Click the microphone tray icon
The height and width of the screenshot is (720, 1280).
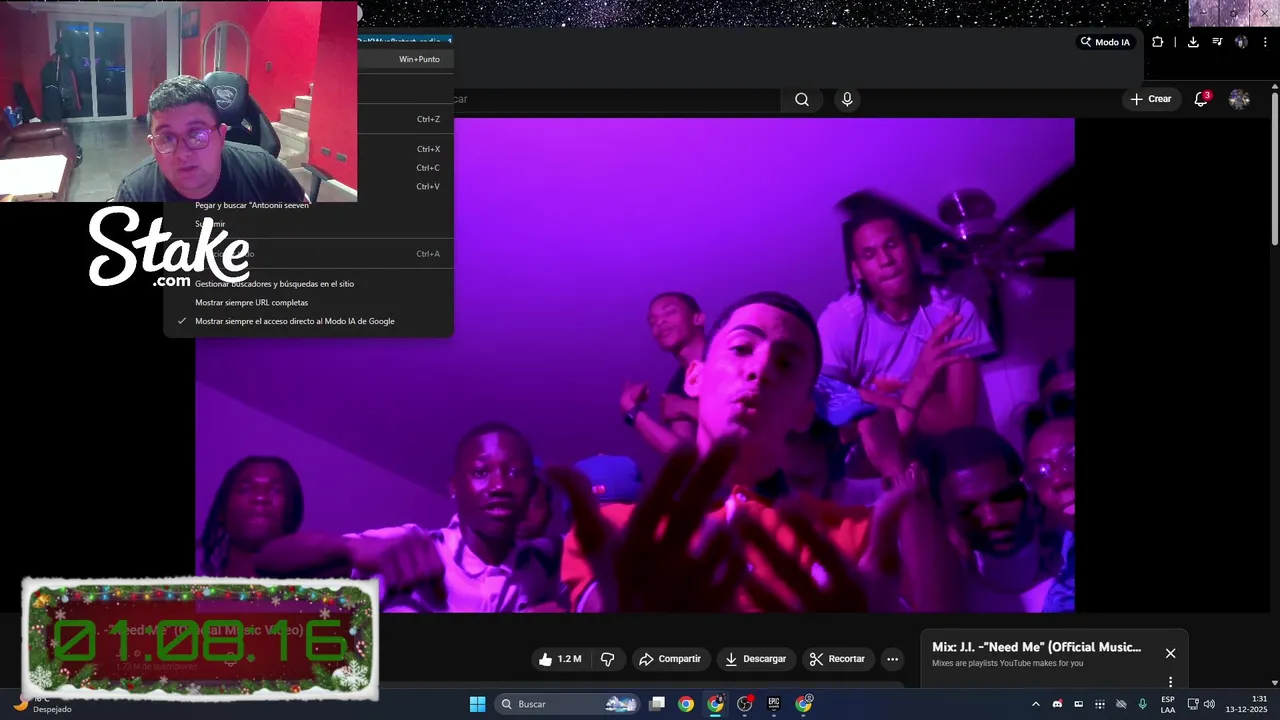click(1142, 704)
